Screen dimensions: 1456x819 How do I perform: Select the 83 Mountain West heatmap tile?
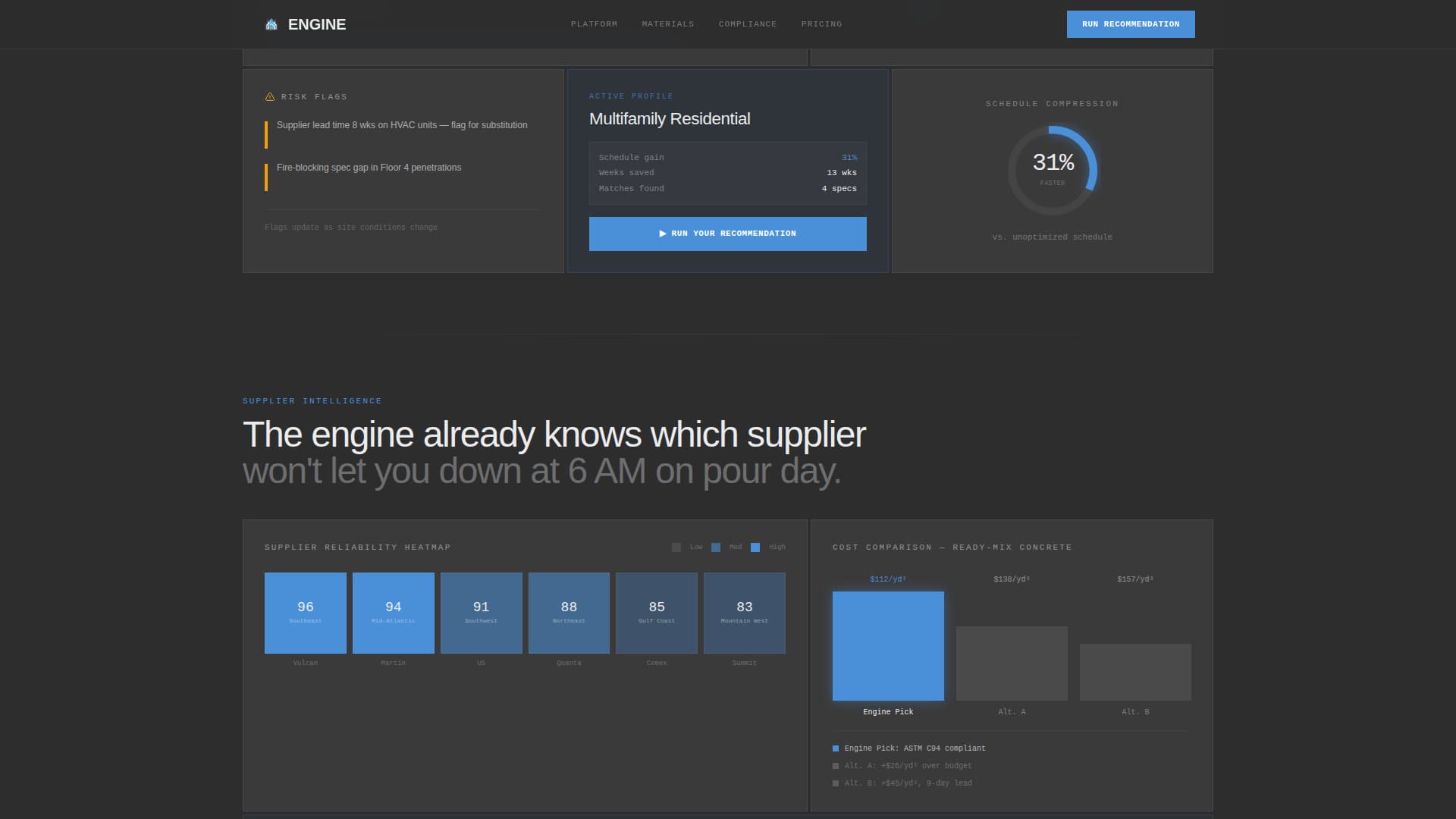click(x=745, y=613)
